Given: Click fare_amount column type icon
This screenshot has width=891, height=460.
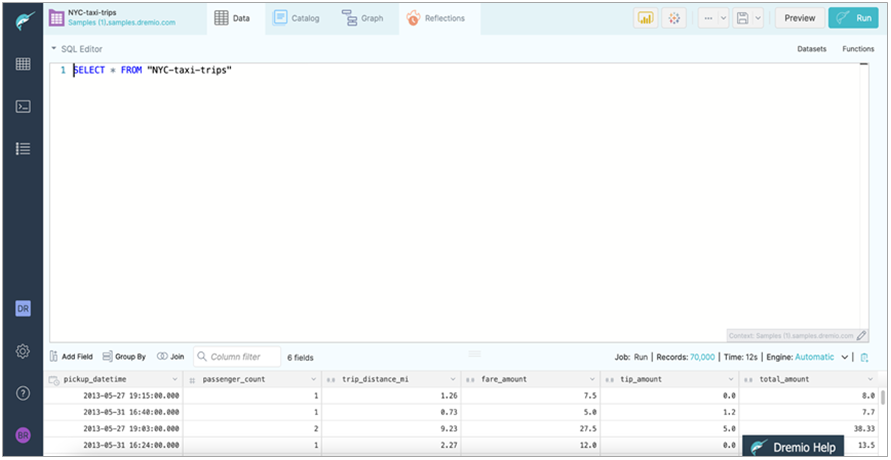Looking at the screenshot, I should click(x=470, y=379).
